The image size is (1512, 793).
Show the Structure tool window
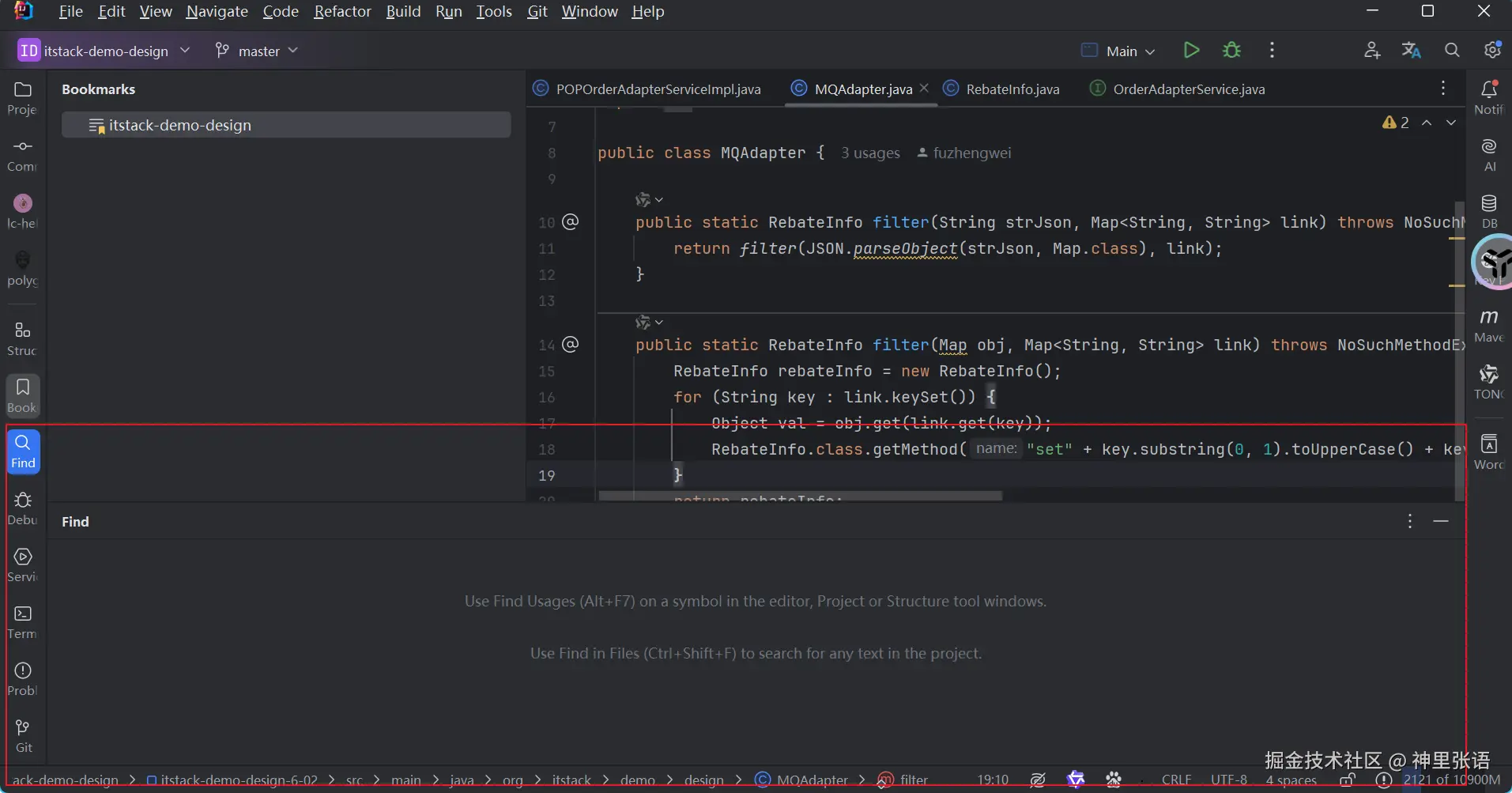pyautogui.click(x=23, y=338)
